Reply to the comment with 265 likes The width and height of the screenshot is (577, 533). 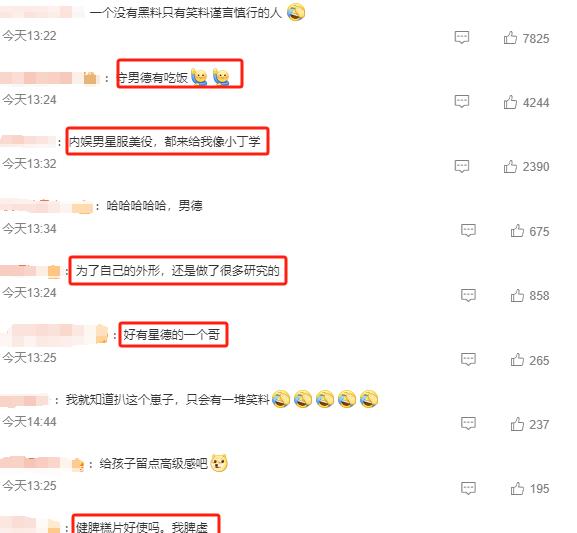[x=468, y=359]
